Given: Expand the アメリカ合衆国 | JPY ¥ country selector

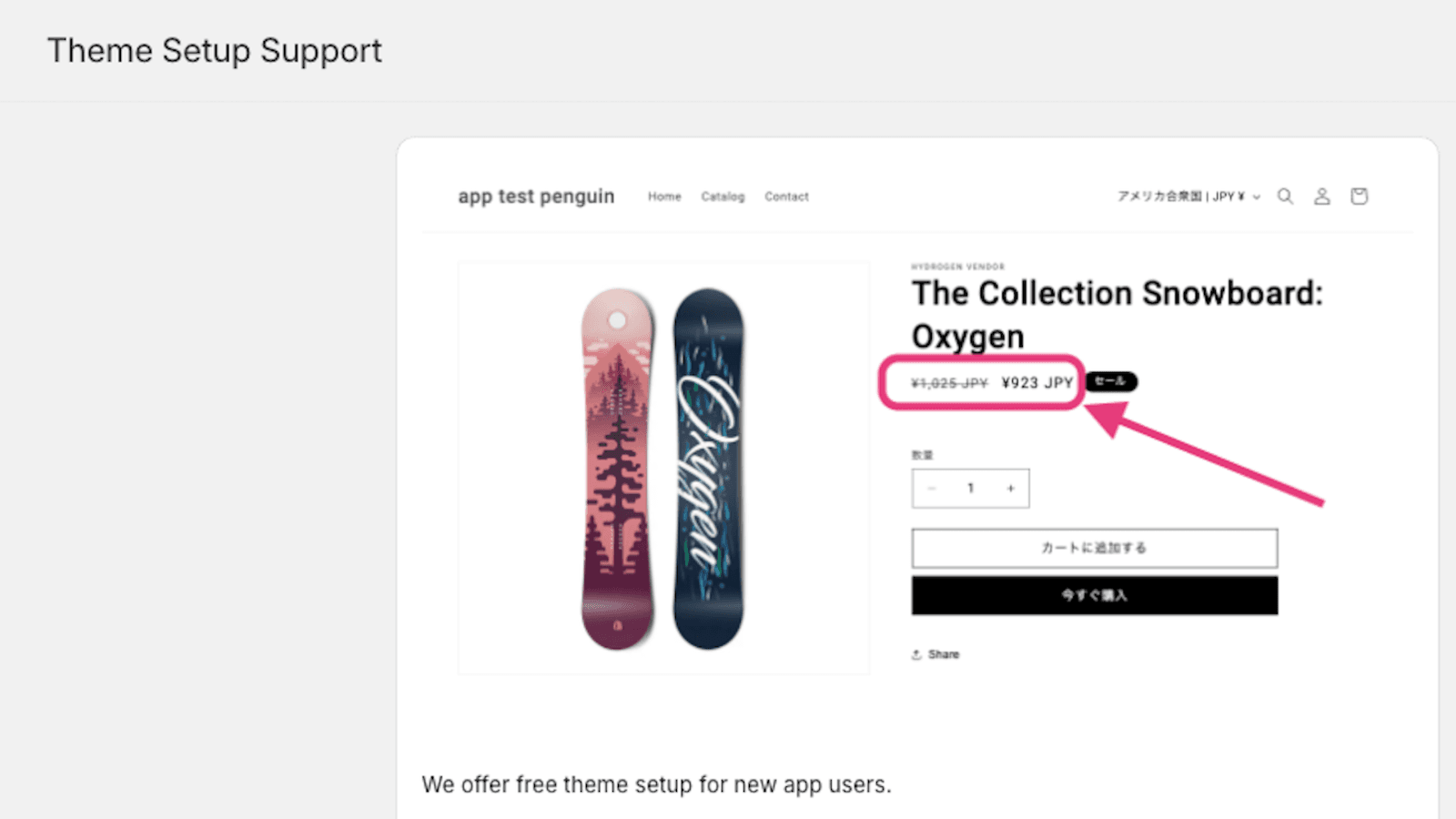Looking at the screenshot, I should pyautogui.click(x=1188, y=197).
